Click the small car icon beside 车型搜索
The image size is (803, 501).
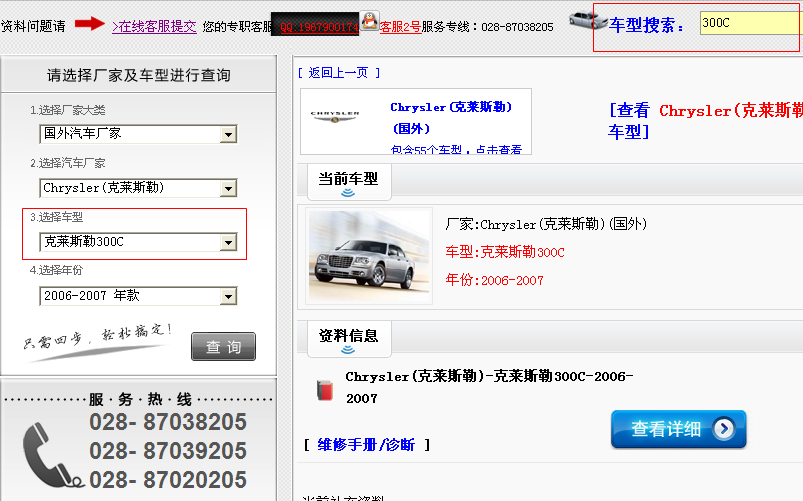point(588,20)
